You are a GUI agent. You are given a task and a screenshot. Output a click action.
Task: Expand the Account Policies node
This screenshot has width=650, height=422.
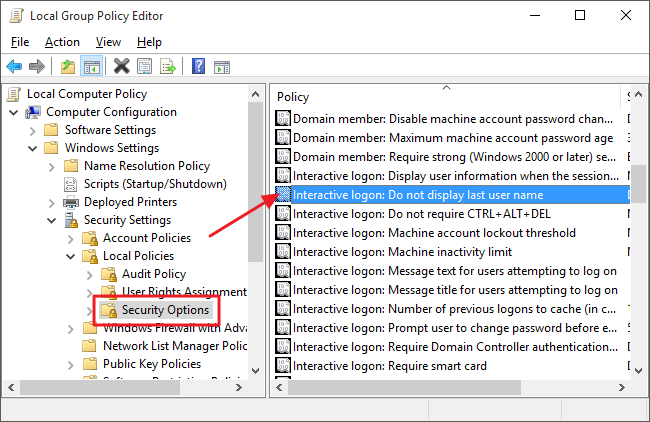pyautogui.click(x=71, y=238)
